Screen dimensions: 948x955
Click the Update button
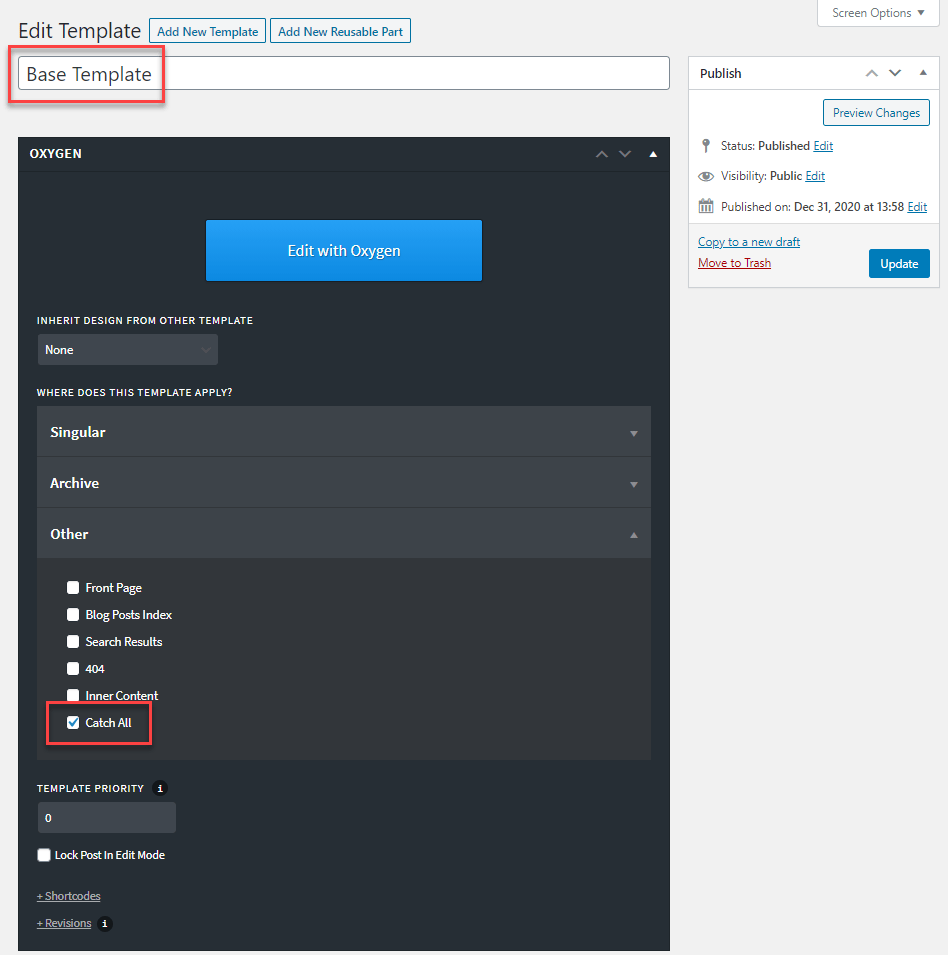coord(898,263)
